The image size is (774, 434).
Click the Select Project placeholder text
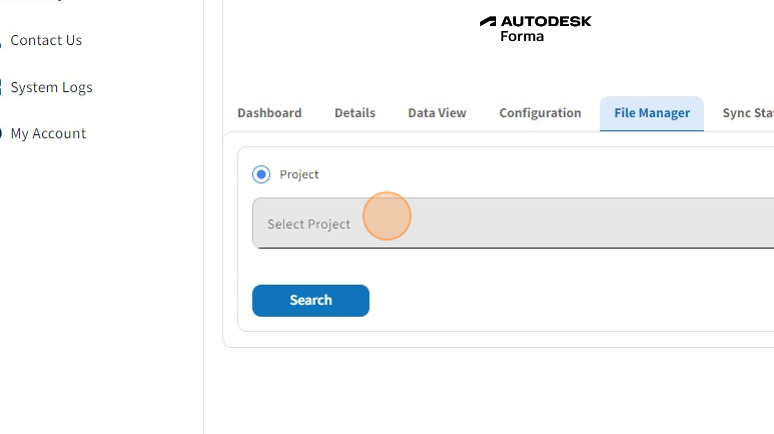point(309,224)
